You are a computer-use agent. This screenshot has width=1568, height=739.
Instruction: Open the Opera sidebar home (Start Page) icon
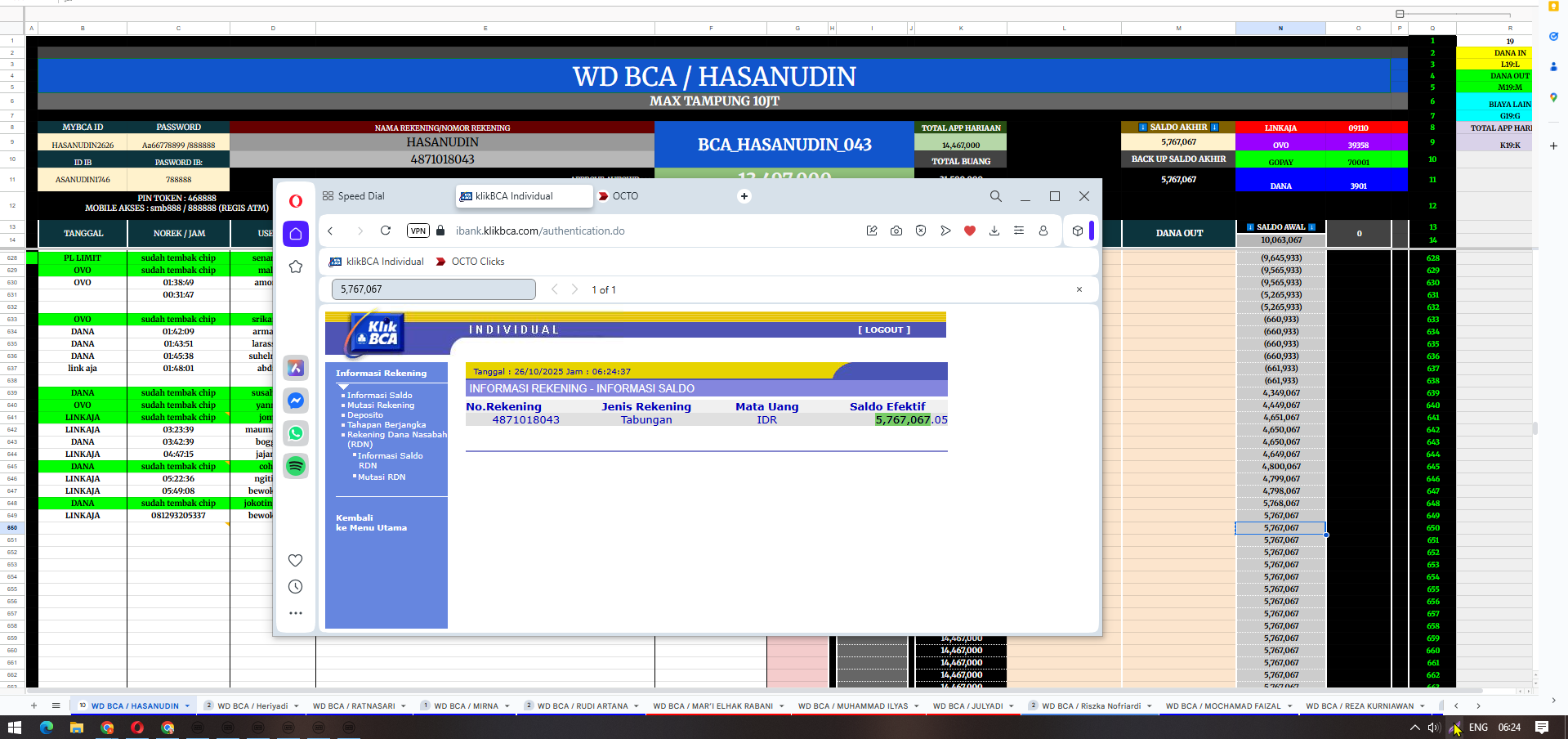pyautogui.click(x=296, y=234)
